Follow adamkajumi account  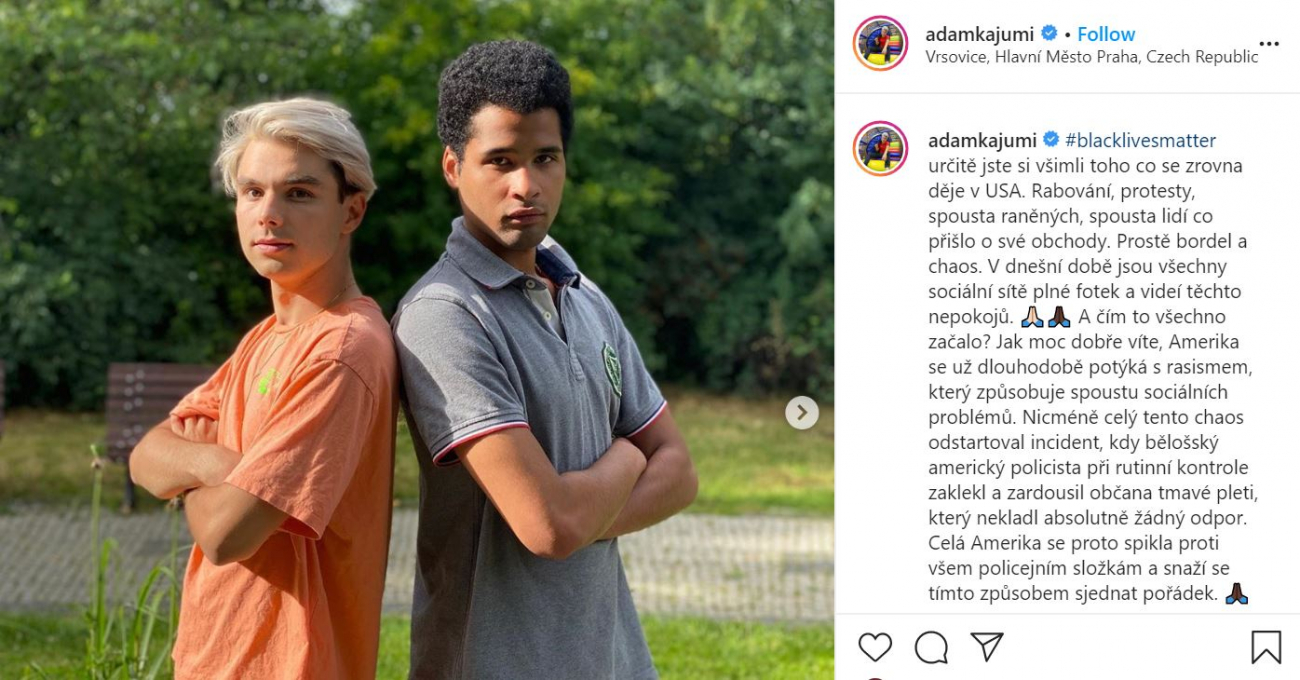(x=1106, y=34)
